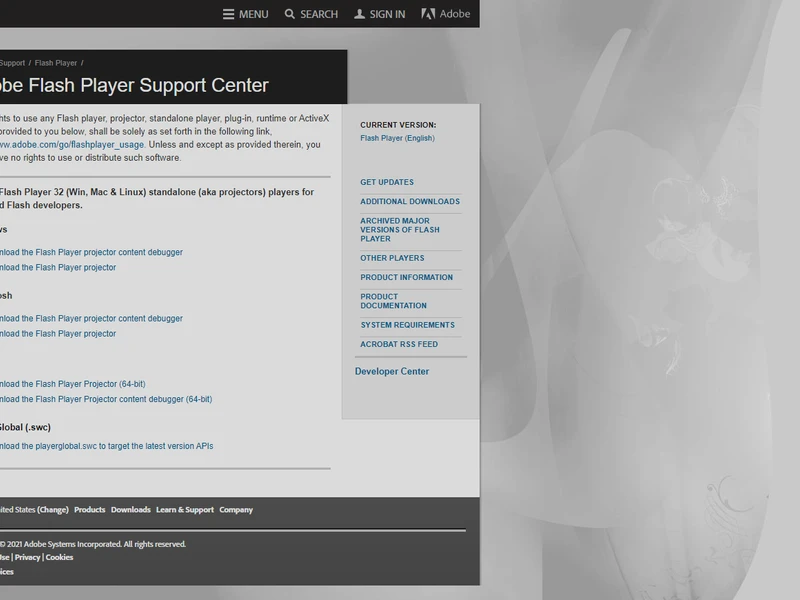Click the SIGN IN text in header
The height and width of the screenshot is (600, 800).
(x=387, y=14)
